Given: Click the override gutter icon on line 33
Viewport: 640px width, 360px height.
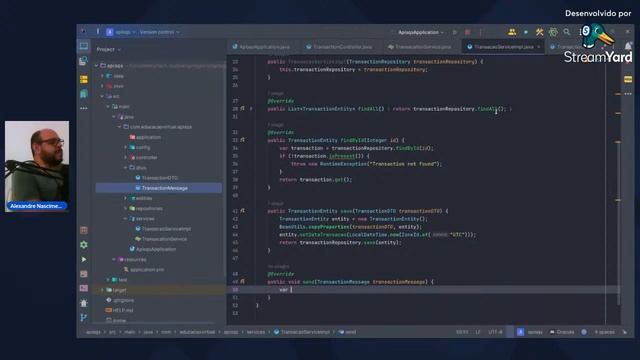Looking at the screenshot, I should 242,140.
